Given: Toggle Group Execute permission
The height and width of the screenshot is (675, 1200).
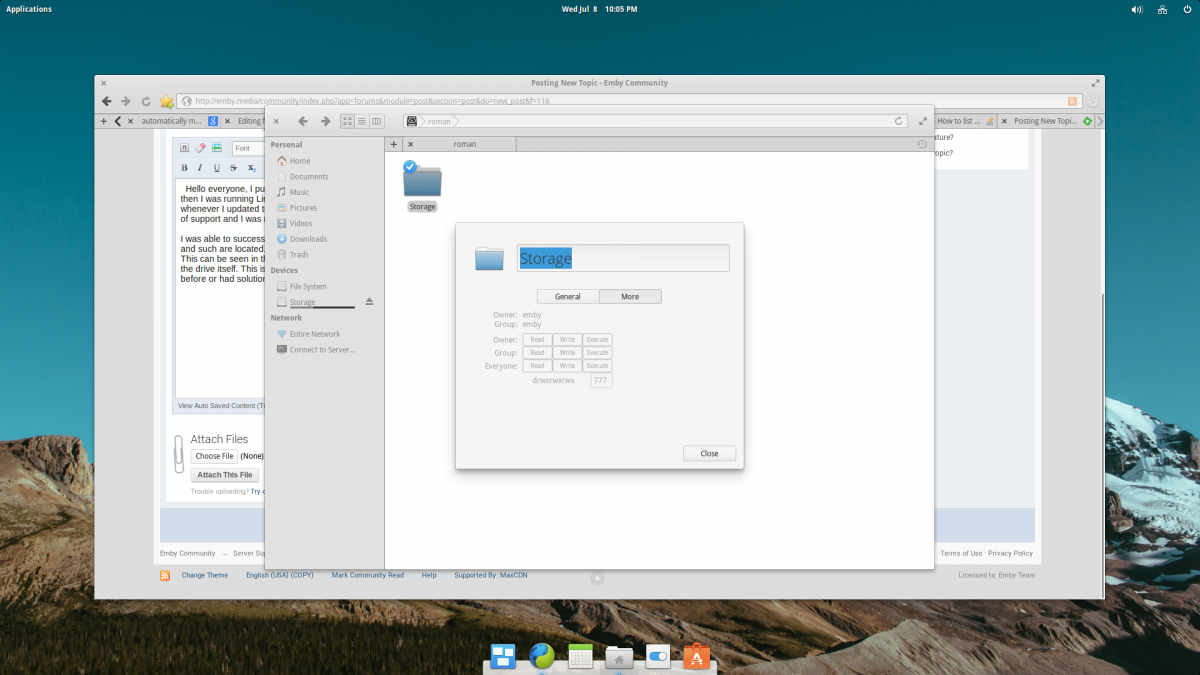Looking at the screenshot, I should pyautogui.click(x=597, y=353).
